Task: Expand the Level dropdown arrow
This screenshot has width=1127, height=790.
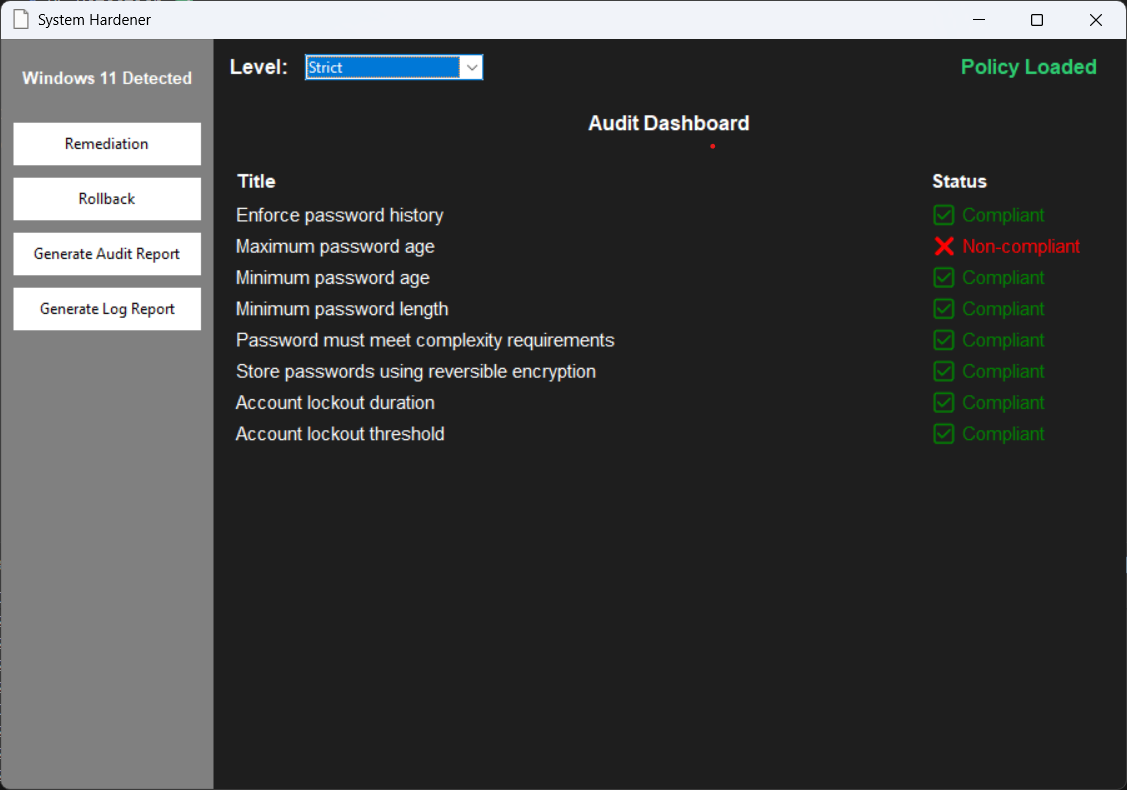Action: click(472, 68)
